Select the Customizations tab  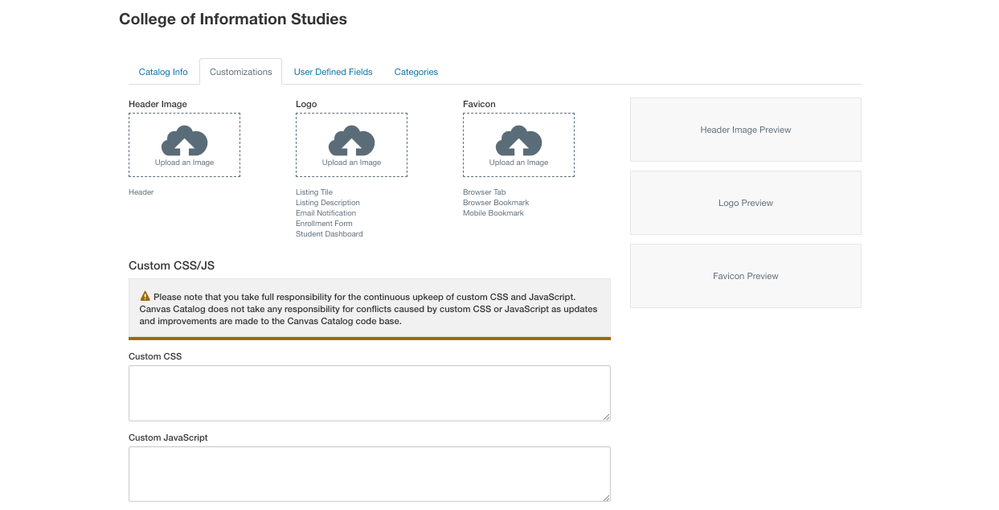click(x=241, y=72)
